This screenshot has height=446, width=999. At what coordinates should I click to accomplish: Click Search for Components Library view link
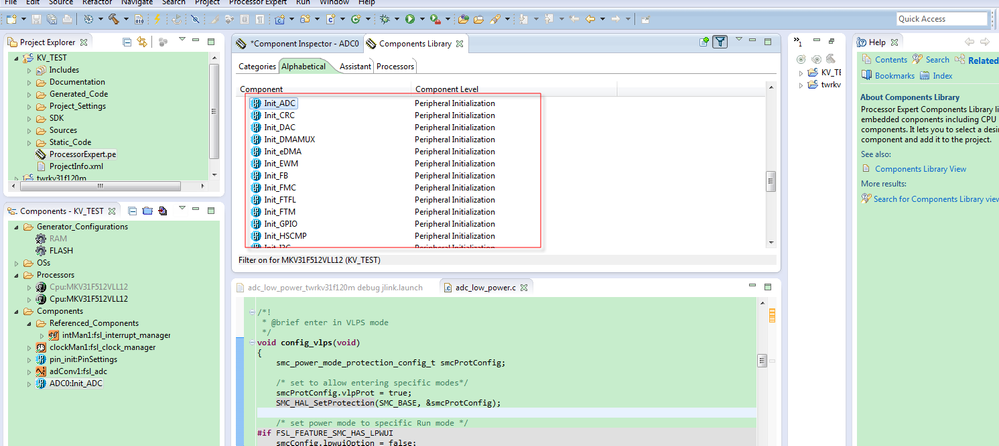coord(936,199)
